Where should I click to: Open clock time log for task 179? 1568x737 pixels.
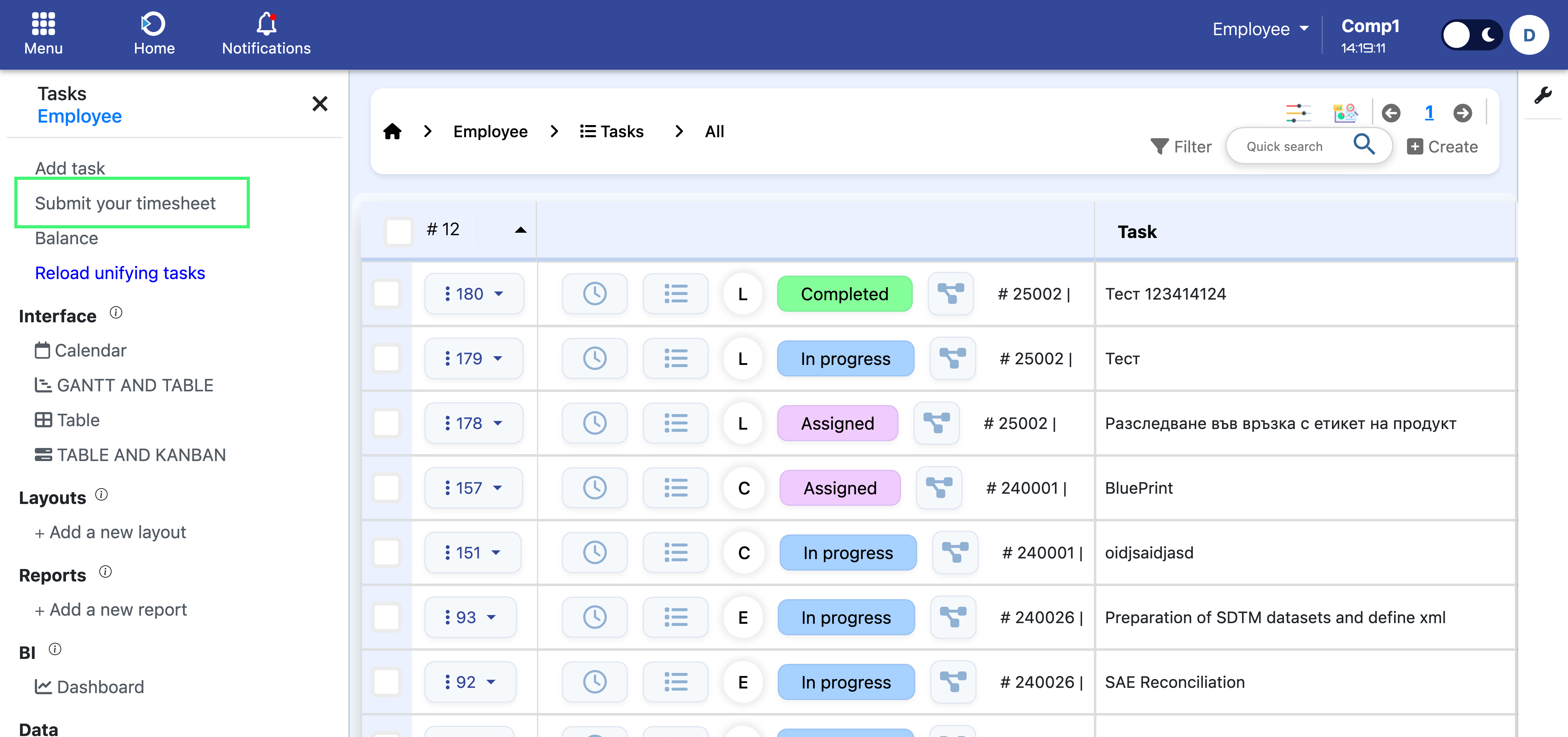click(x=595, y=358)
